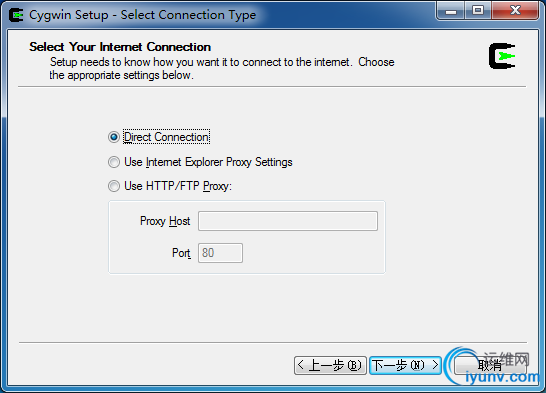Click the Cygwin logo in the header

click(502, 56)
